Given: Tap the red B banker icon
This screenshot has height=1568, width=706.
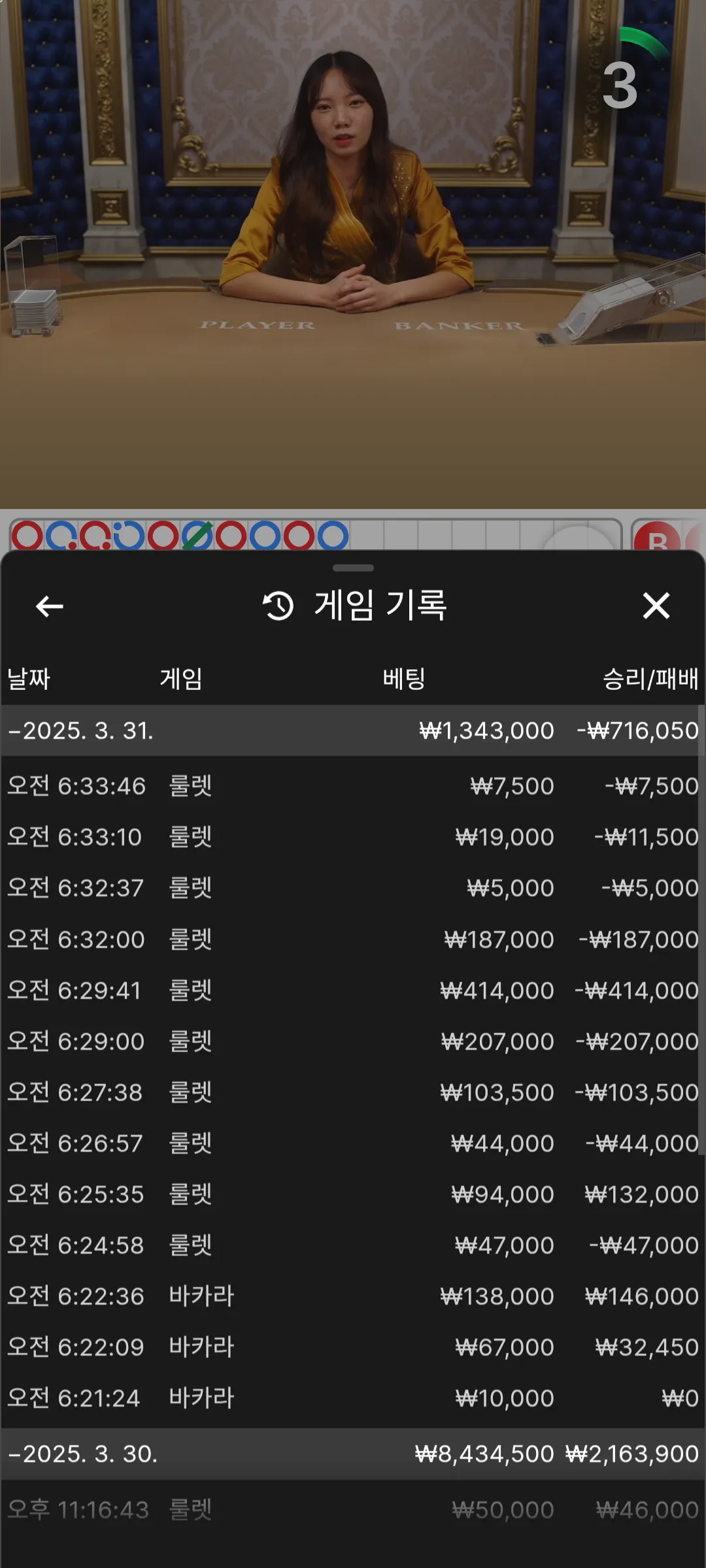Looking at the screenshot, I should (657, 538).
